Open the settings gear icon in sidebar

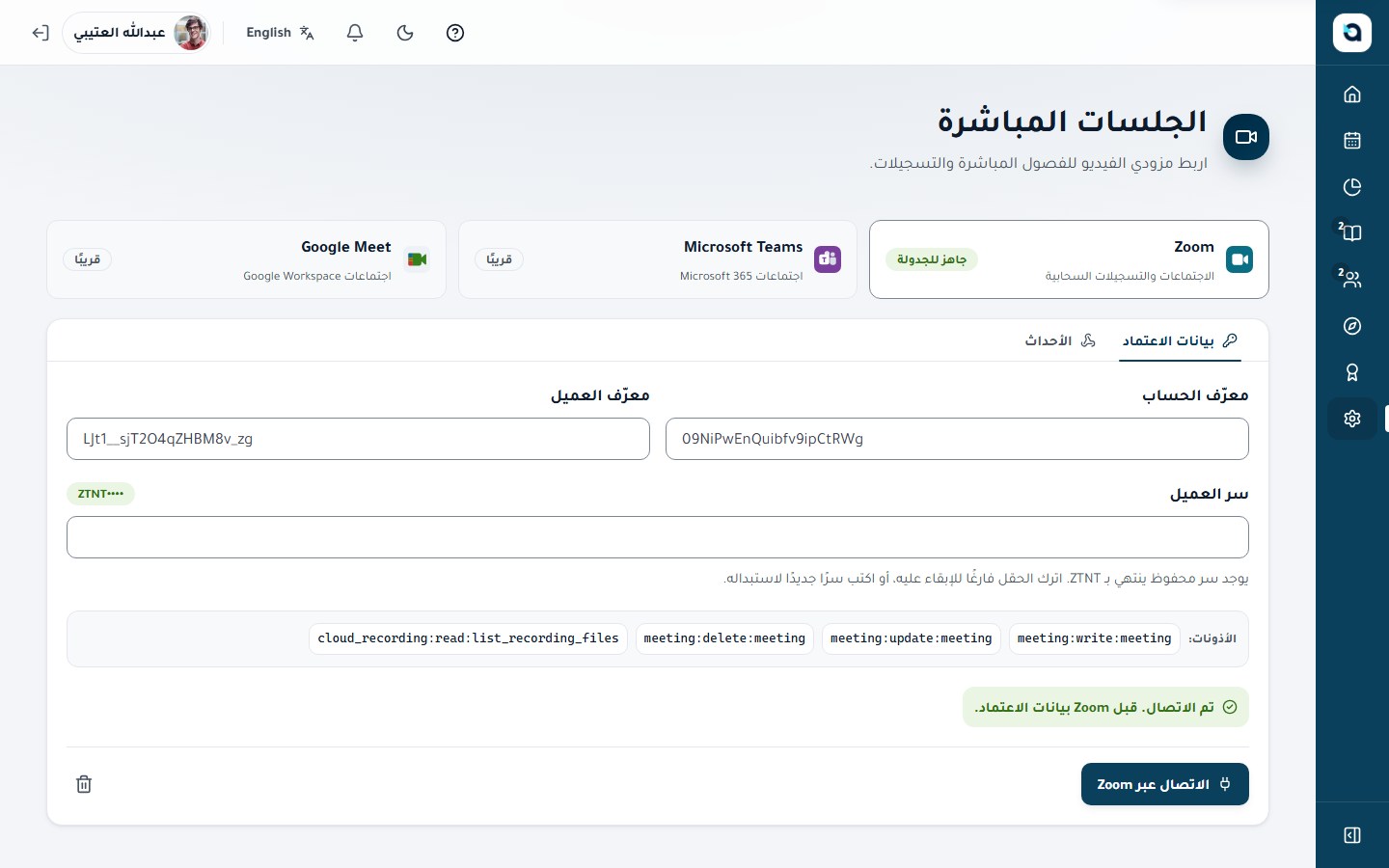1352,419
